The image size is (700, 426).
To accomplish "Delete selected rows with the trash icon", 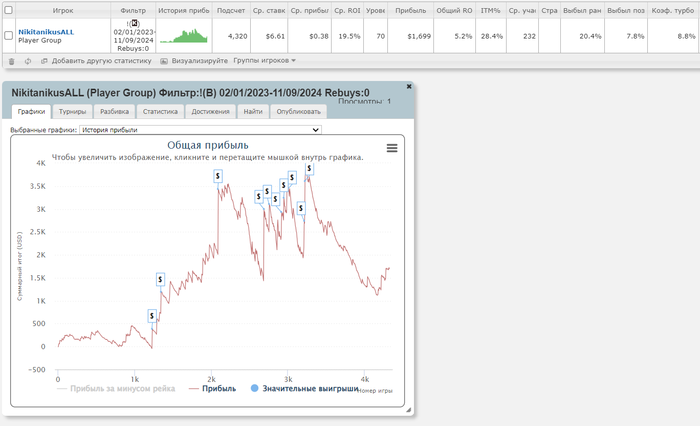I will point(12,61).
